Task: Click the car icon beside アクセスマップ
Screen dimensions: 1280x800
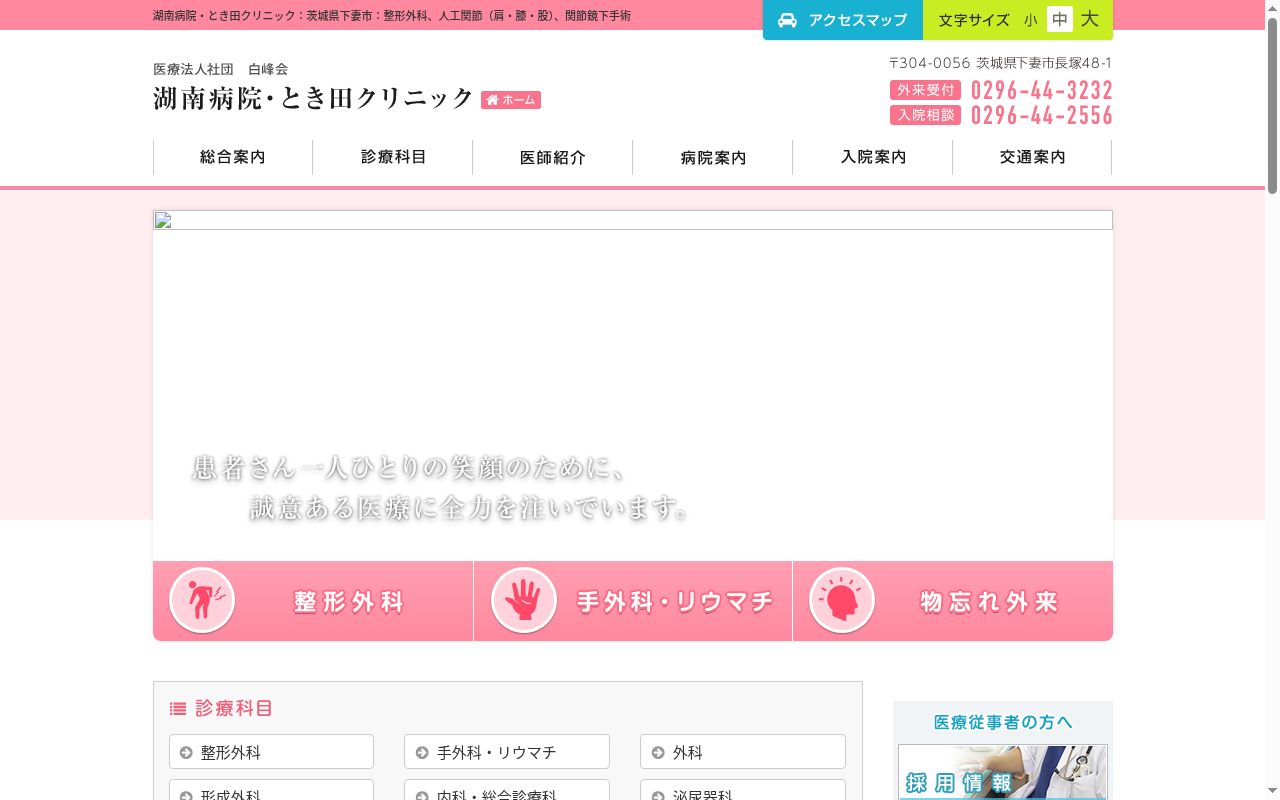Action: tap(788, 20)
